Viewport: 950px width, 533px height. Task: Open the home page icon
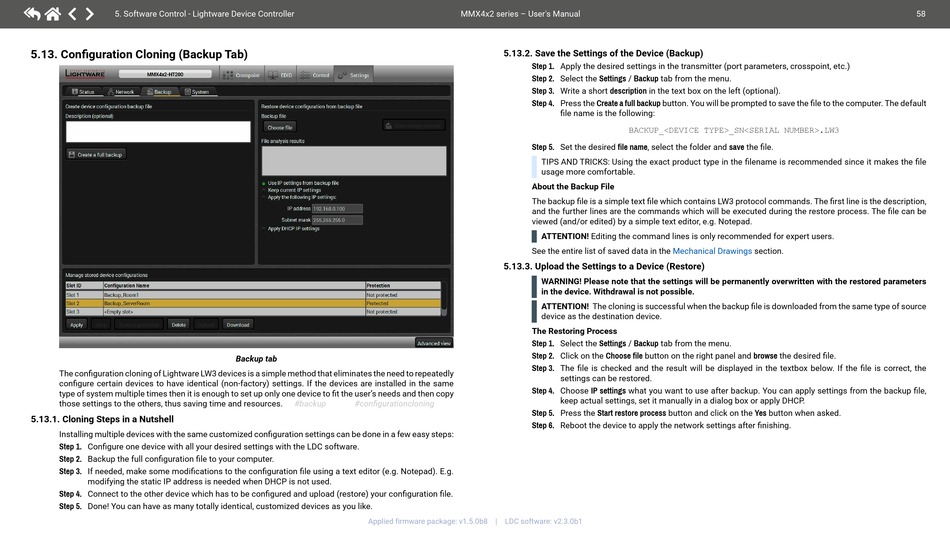(x=53, y=13)
